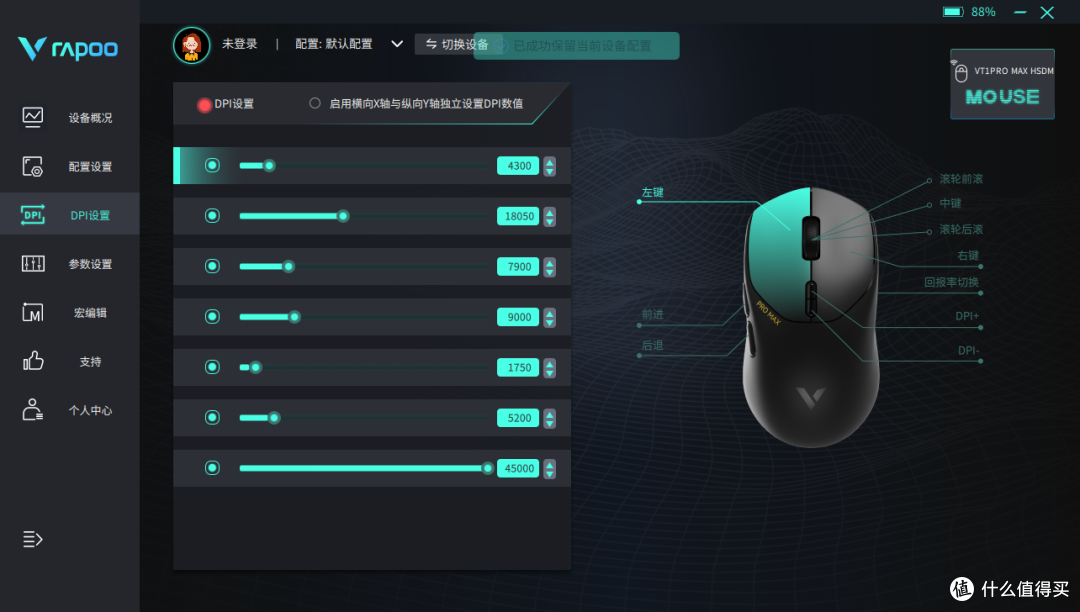
Task: Click the 7900 DPI value field
Action: point(518,266)
